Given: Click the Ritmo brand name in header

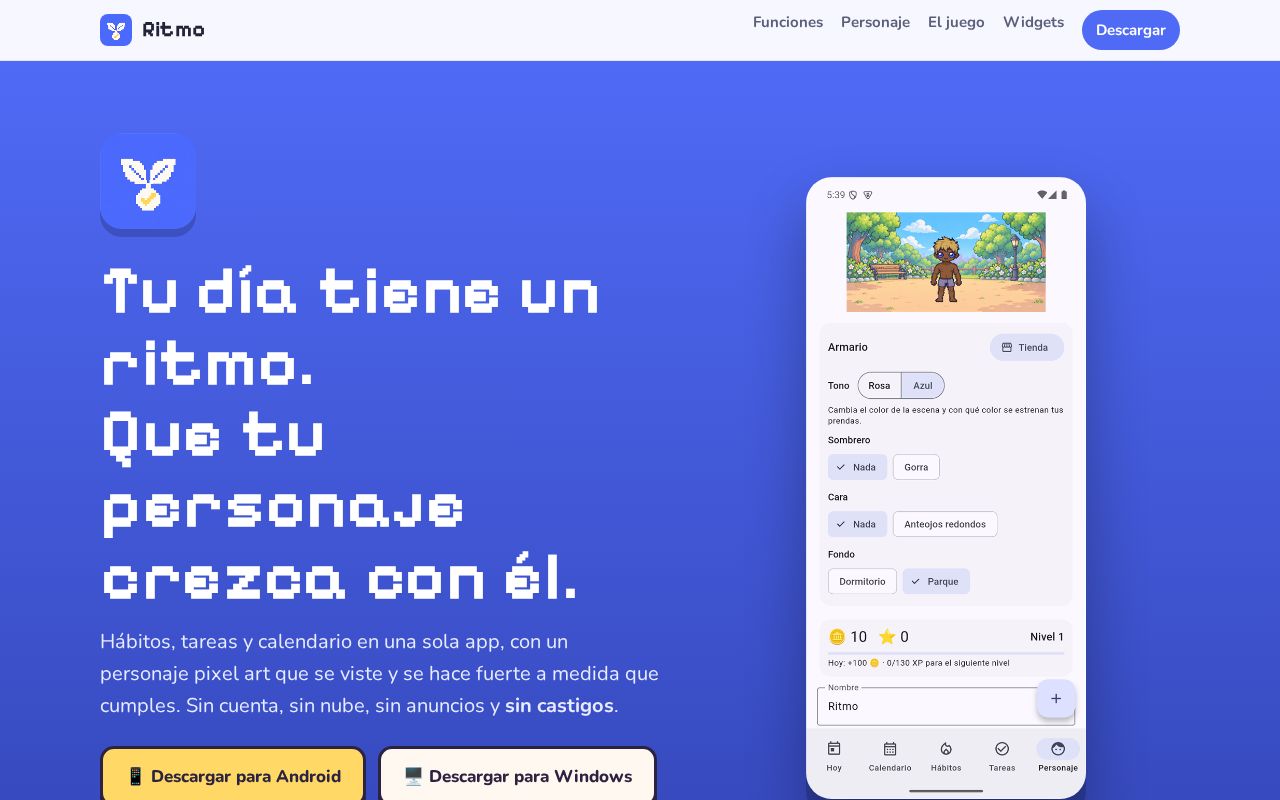Looking at the screenshot, I should (x=173, y=30).
